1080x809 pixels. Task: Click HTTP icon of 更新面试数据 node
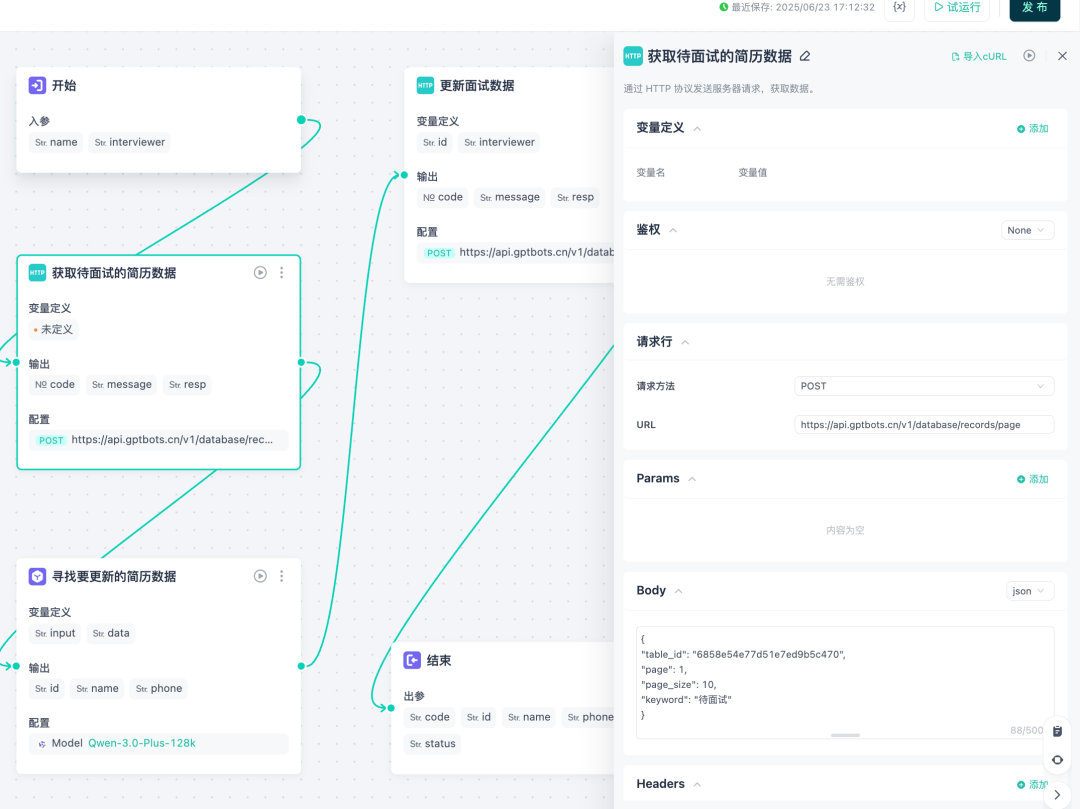click(425, 85)
